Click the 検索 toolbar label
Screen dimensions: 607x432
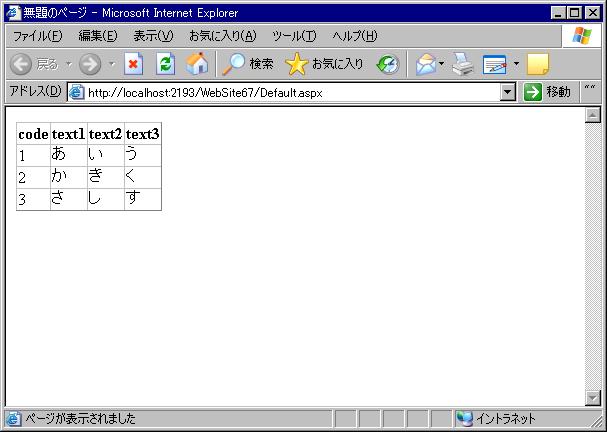(x=261, y=64)
